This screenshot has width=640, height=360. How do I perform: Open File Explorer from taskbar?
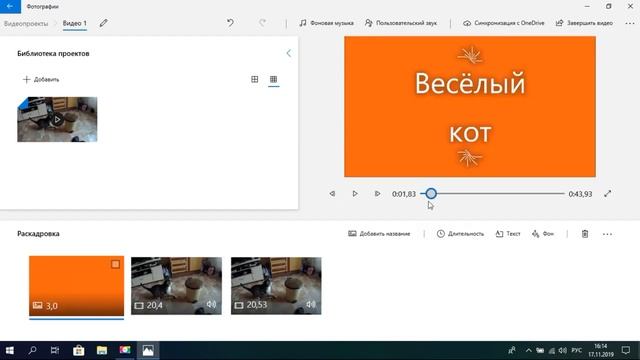click(x=102, y=350)
